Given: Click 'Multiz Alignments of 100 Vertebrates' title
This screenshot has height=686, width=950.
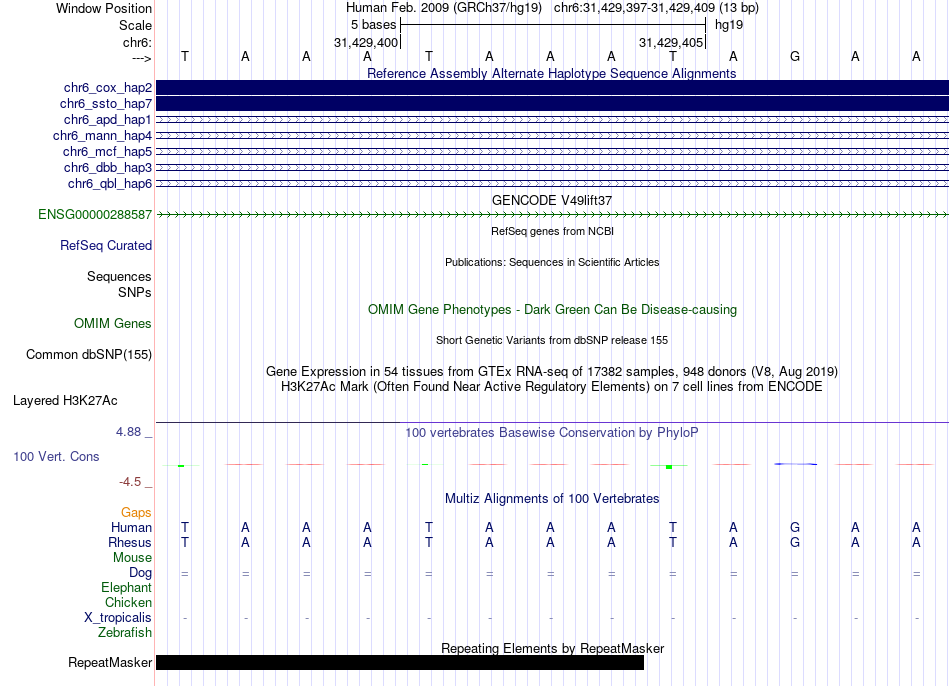Looking at the screenshot, I should coord(552,498).
